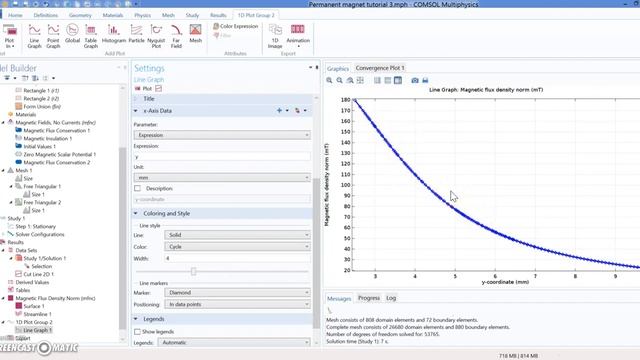Click zoom in icon in Graphics toolbar
Image resolution: width=640 pixels, height=360 pixels.
point(329,80)
